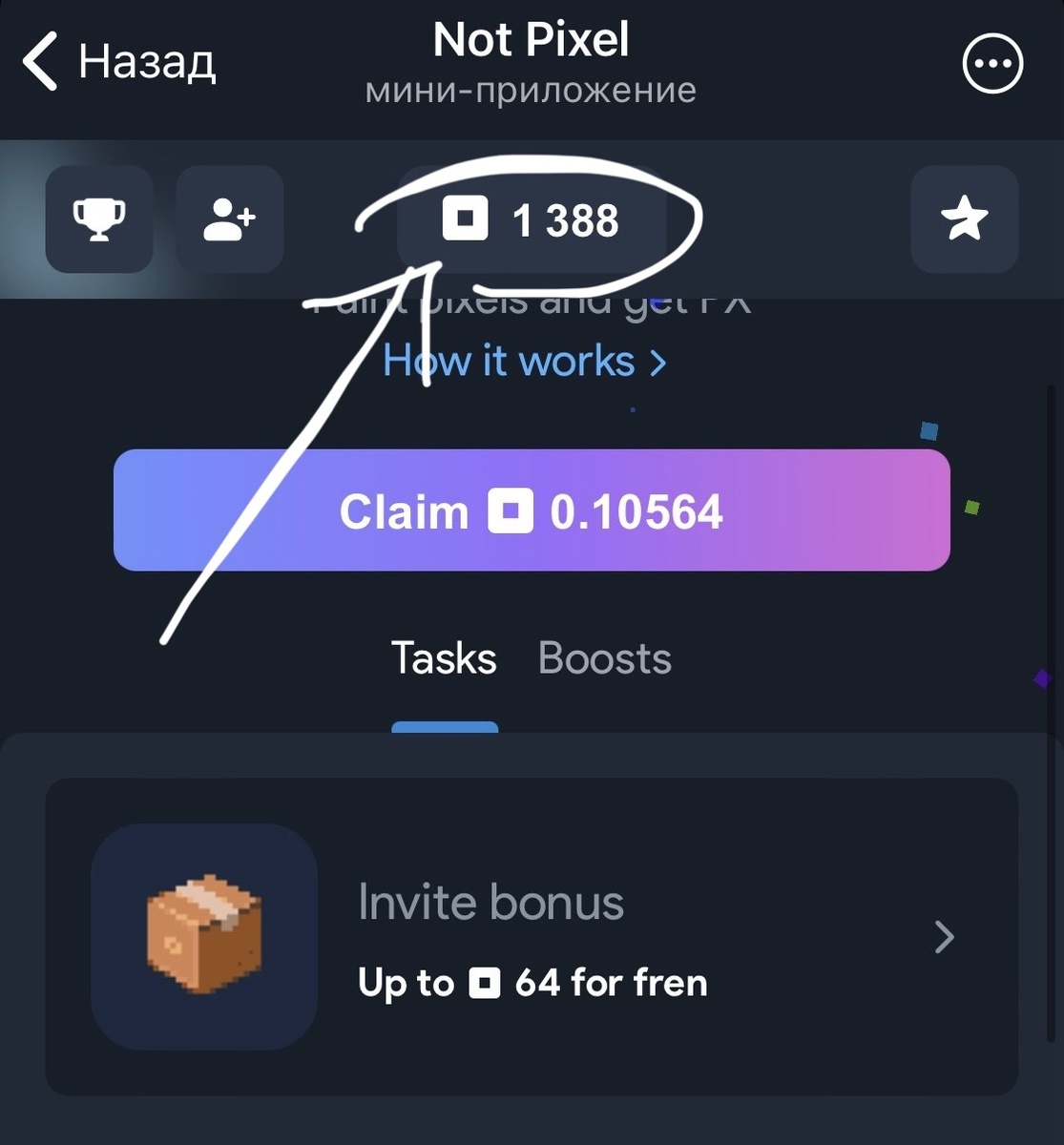This screenshot has height=1145, width=1064.
Task: Open the trophy leaderboard icon
Action: pos(99,219)
